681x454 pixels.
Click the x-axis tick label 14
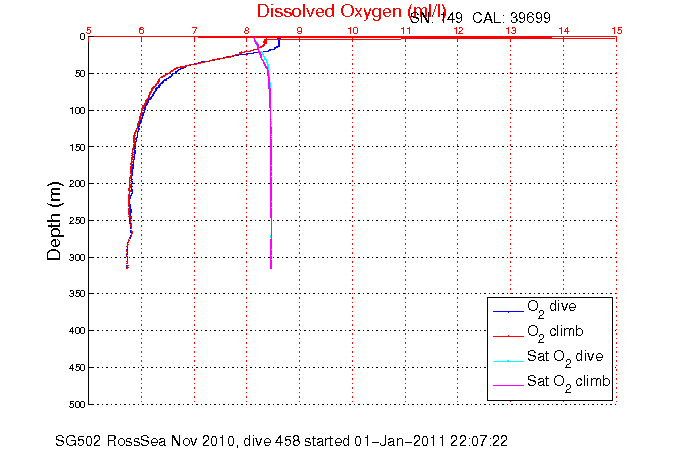[x=564, y=30]
